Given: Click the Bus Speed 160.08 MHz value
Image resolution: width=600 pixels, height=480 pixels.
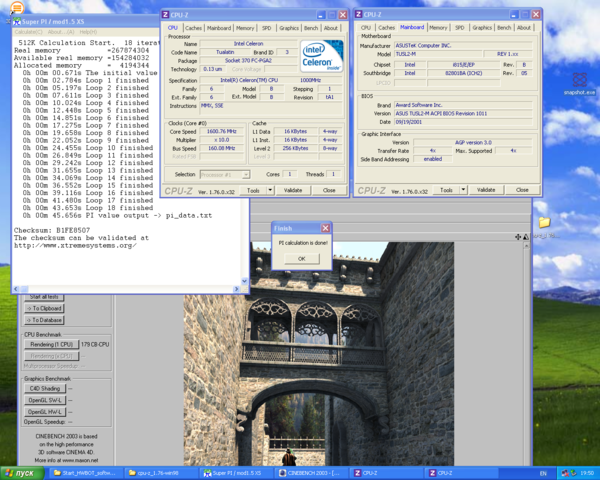Looking at the screenshot, I should 222,148.
